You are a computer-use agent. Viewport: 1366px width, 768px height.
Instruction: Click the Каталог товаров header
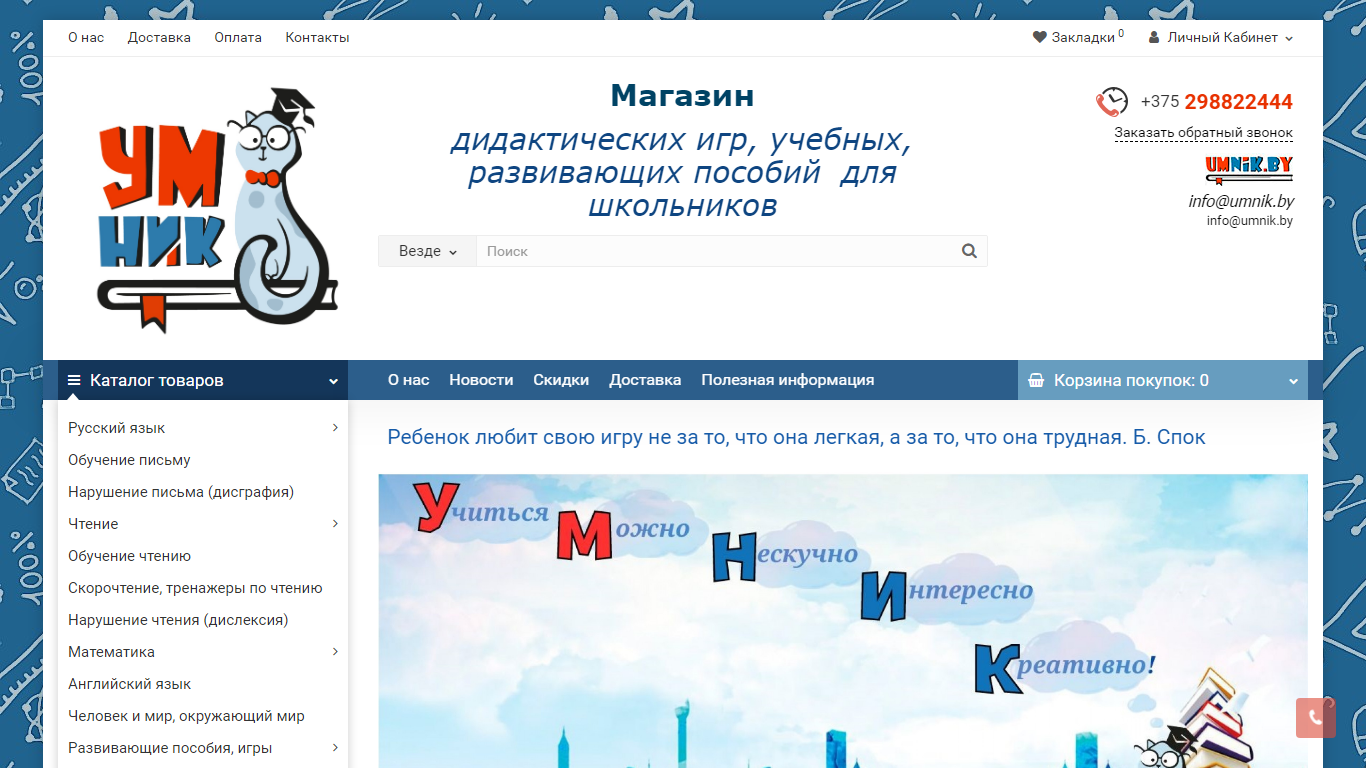pos(203,380)
